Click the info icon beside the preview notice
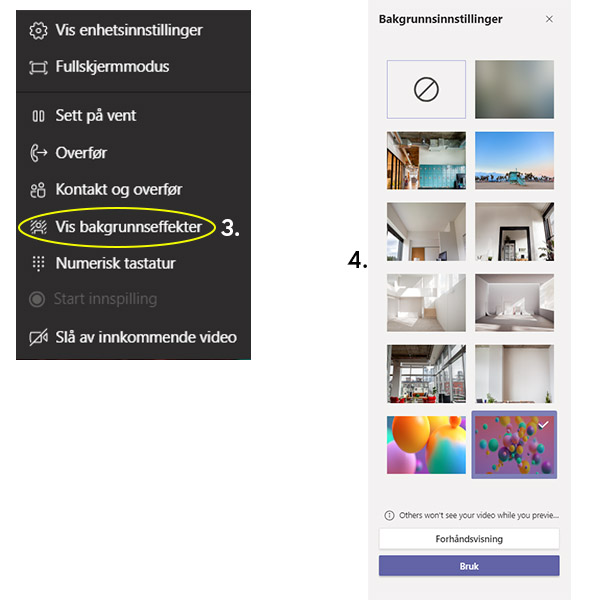This screenshot has width=600, height=600. coord(389,515)
